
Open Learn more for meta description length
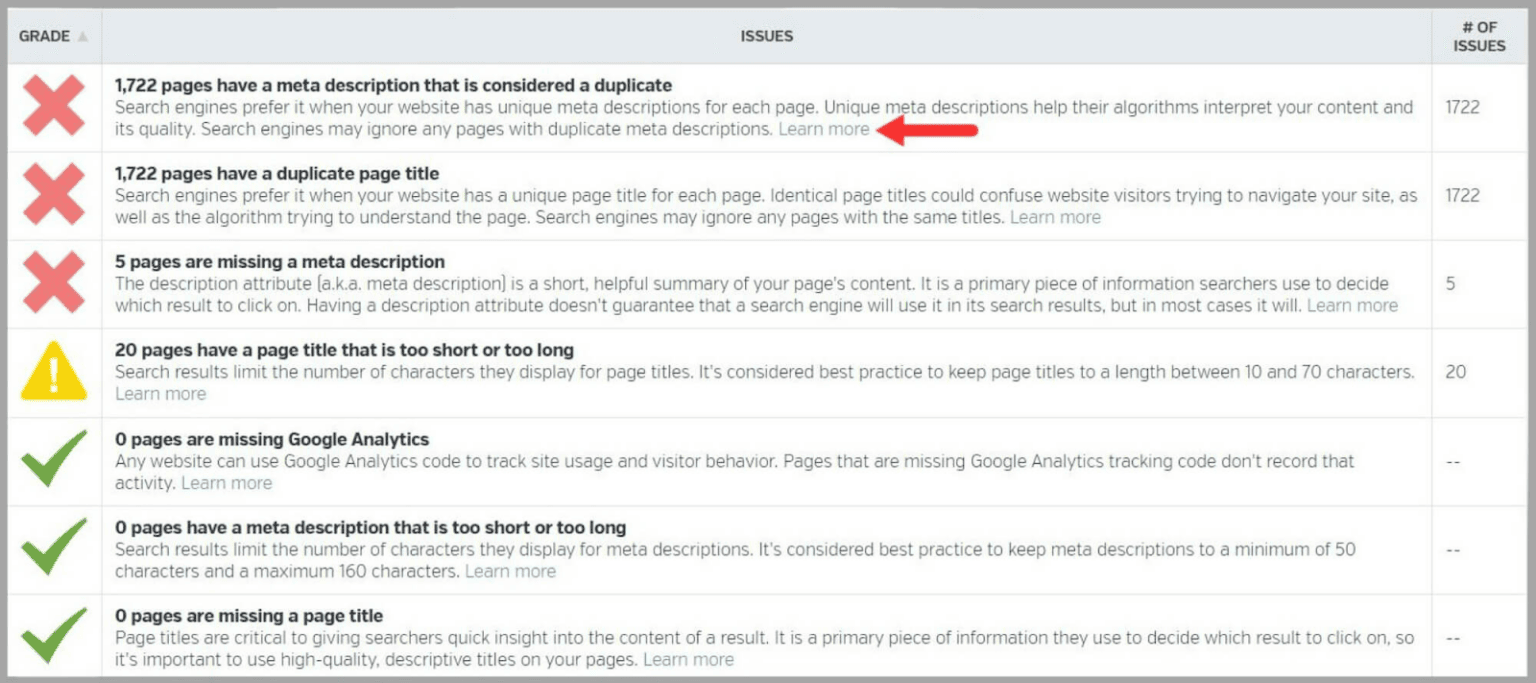click(510, 572)
